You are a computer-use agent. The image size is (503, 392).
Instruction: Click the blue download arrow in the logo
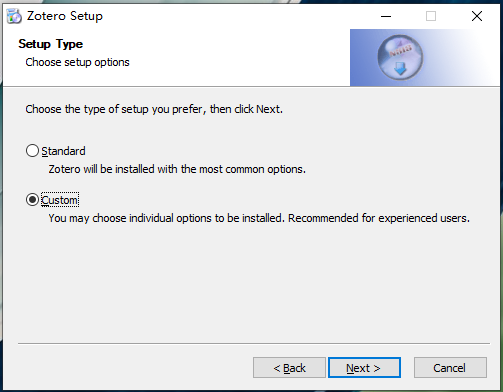click(x=400, y=68)
